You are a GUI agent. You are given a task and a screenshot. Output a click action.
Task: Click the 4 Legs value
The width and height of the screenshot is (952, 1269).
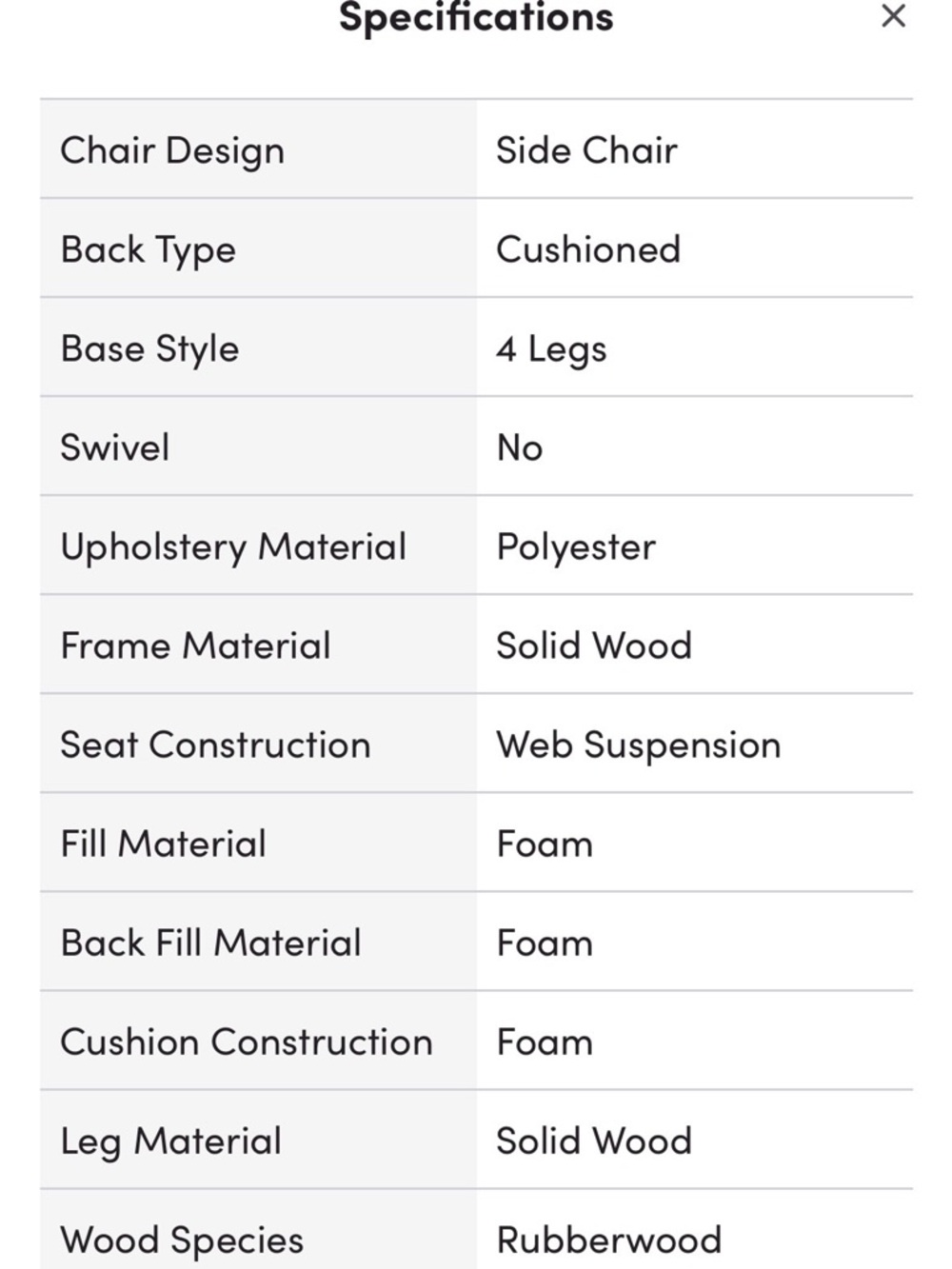[551, 349]
